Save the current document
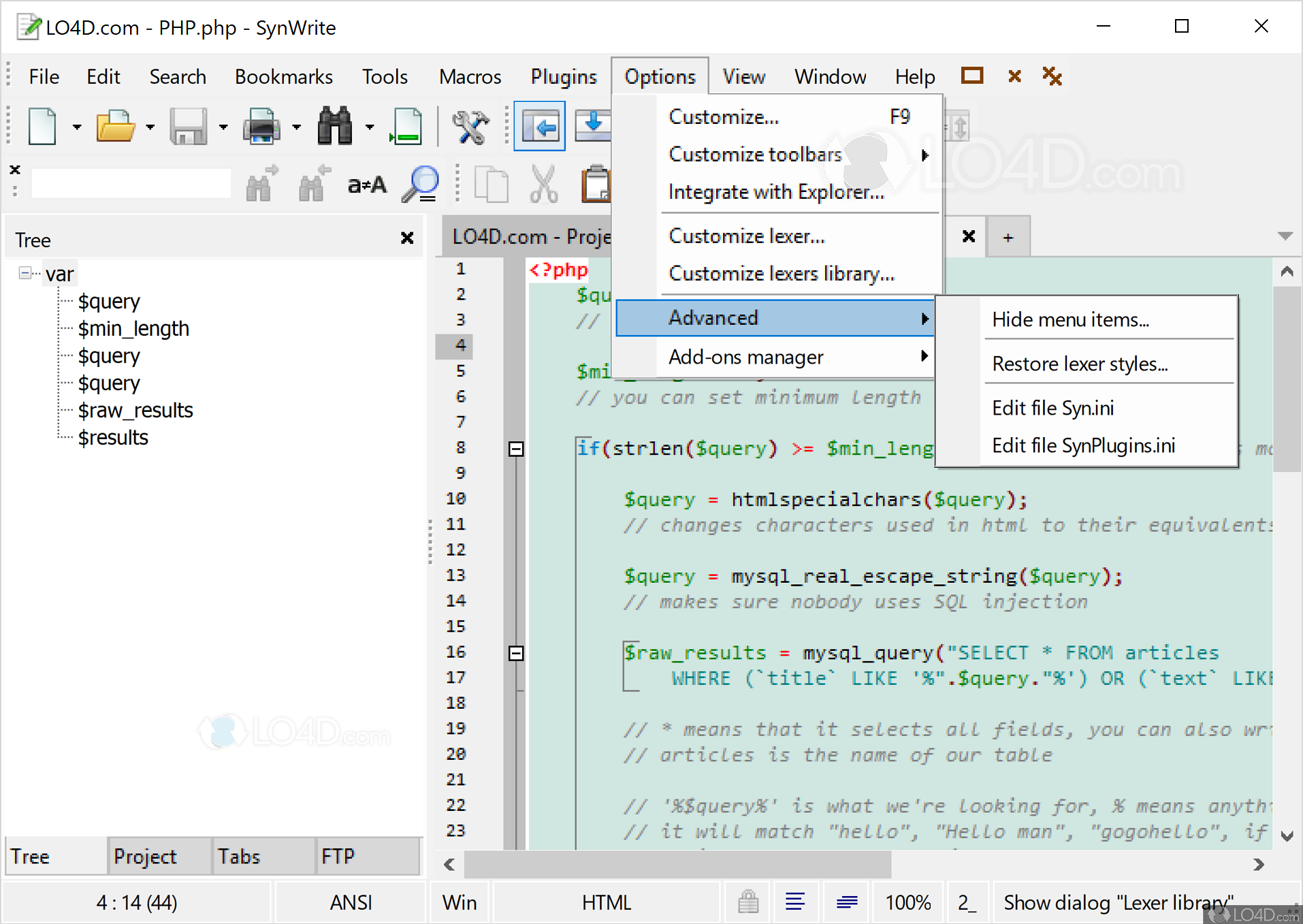 pyautogui.click(x=189, y=126)
